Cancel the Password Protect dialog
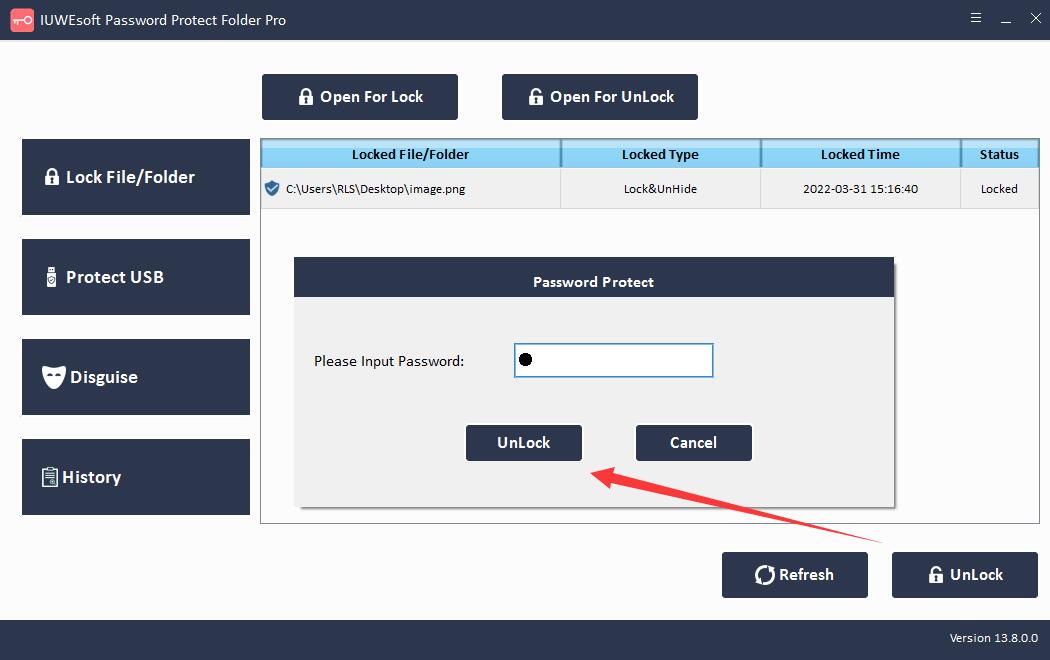1050x660 pixels. 693,442
